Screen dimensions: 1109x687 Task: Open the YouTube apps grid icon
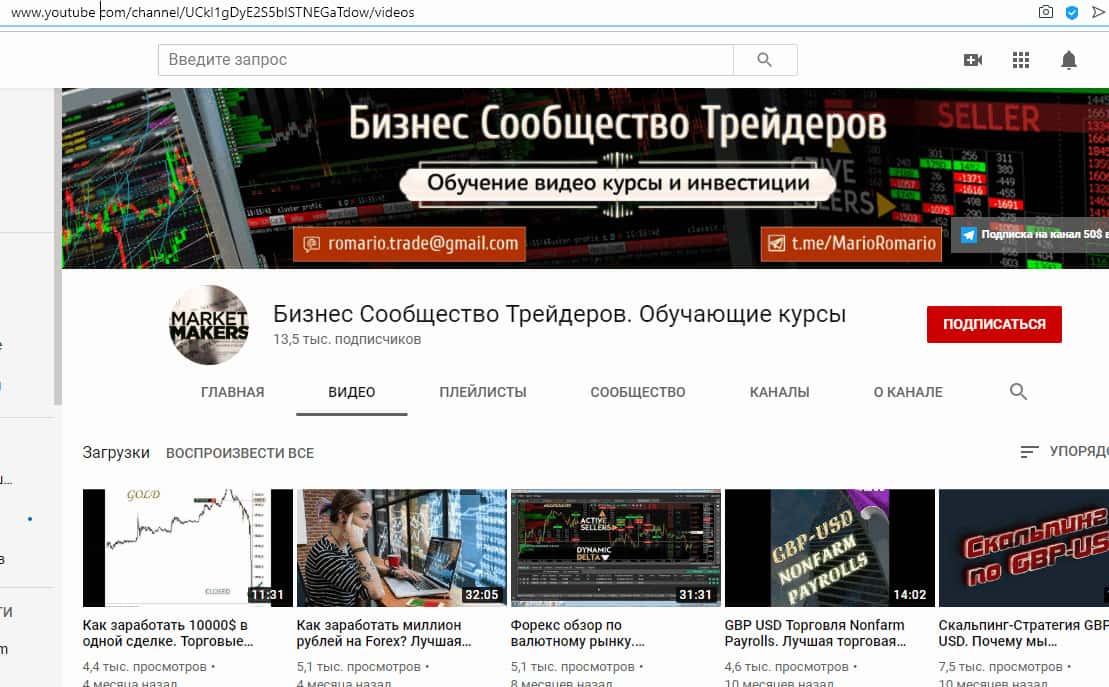[1021, 60]
